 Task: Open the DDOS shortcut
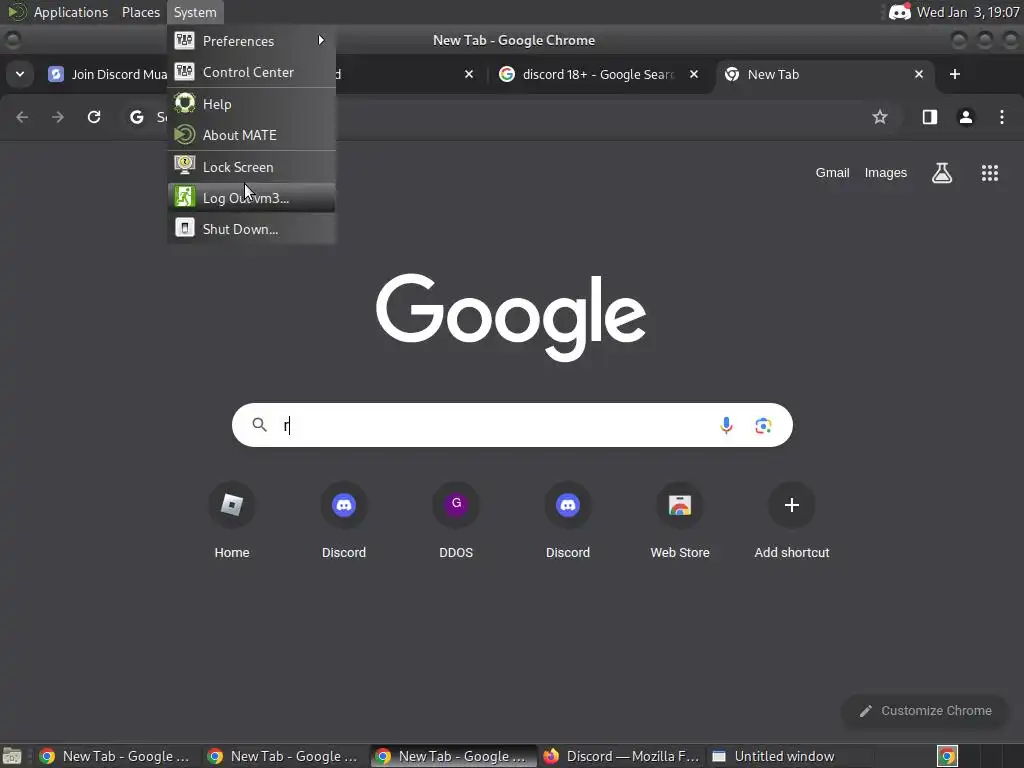(456, 521)
